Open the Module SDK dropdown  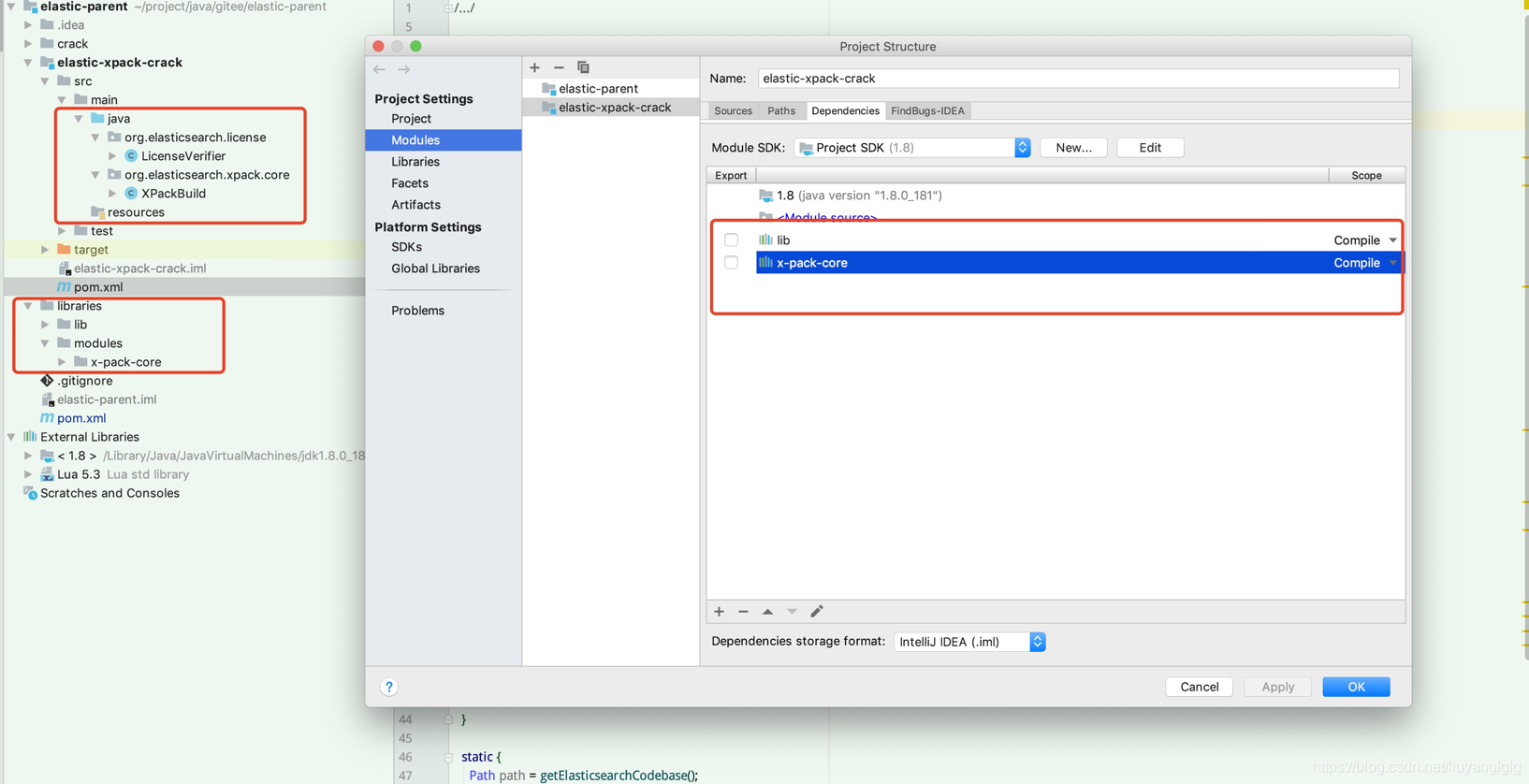(x=1022, y=148)
